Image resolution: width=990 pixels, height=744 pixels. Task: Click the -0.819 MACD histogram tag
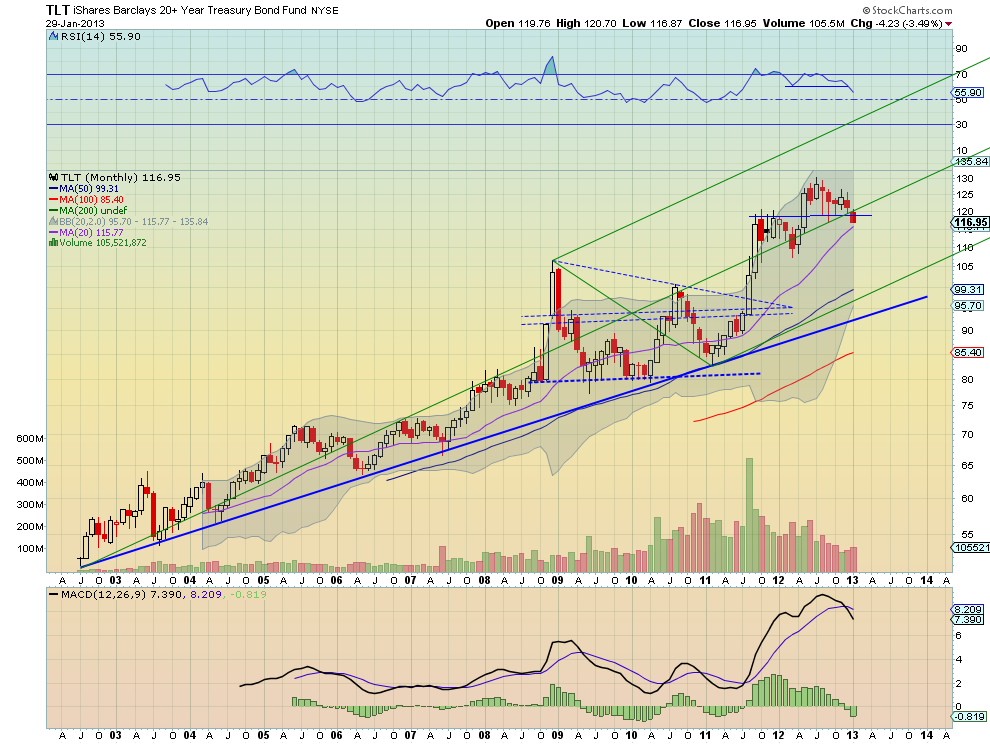click(x=969, y=716)
